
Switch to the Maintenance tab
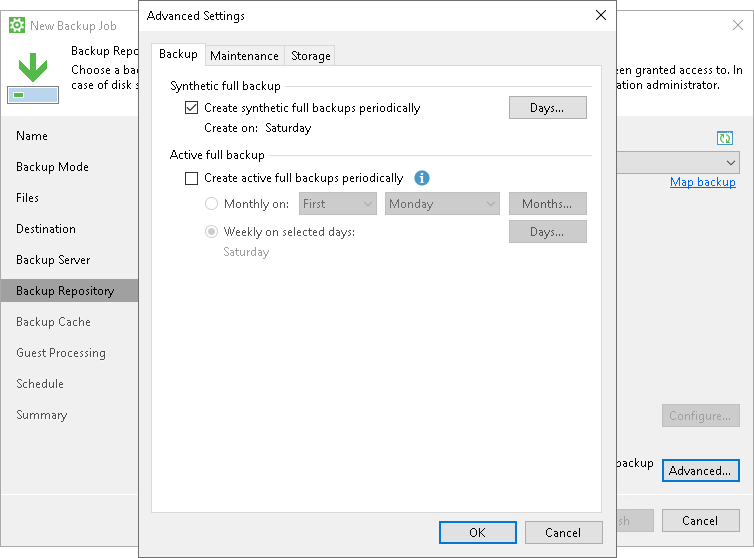244,56
